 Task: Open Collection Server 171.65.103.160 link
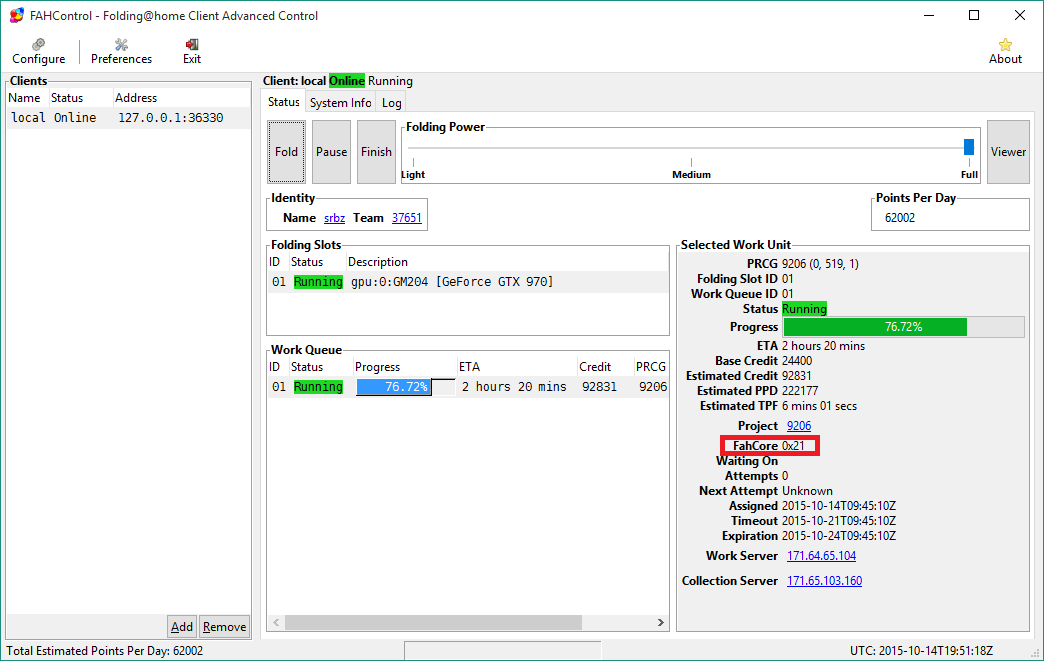point(824,580)
